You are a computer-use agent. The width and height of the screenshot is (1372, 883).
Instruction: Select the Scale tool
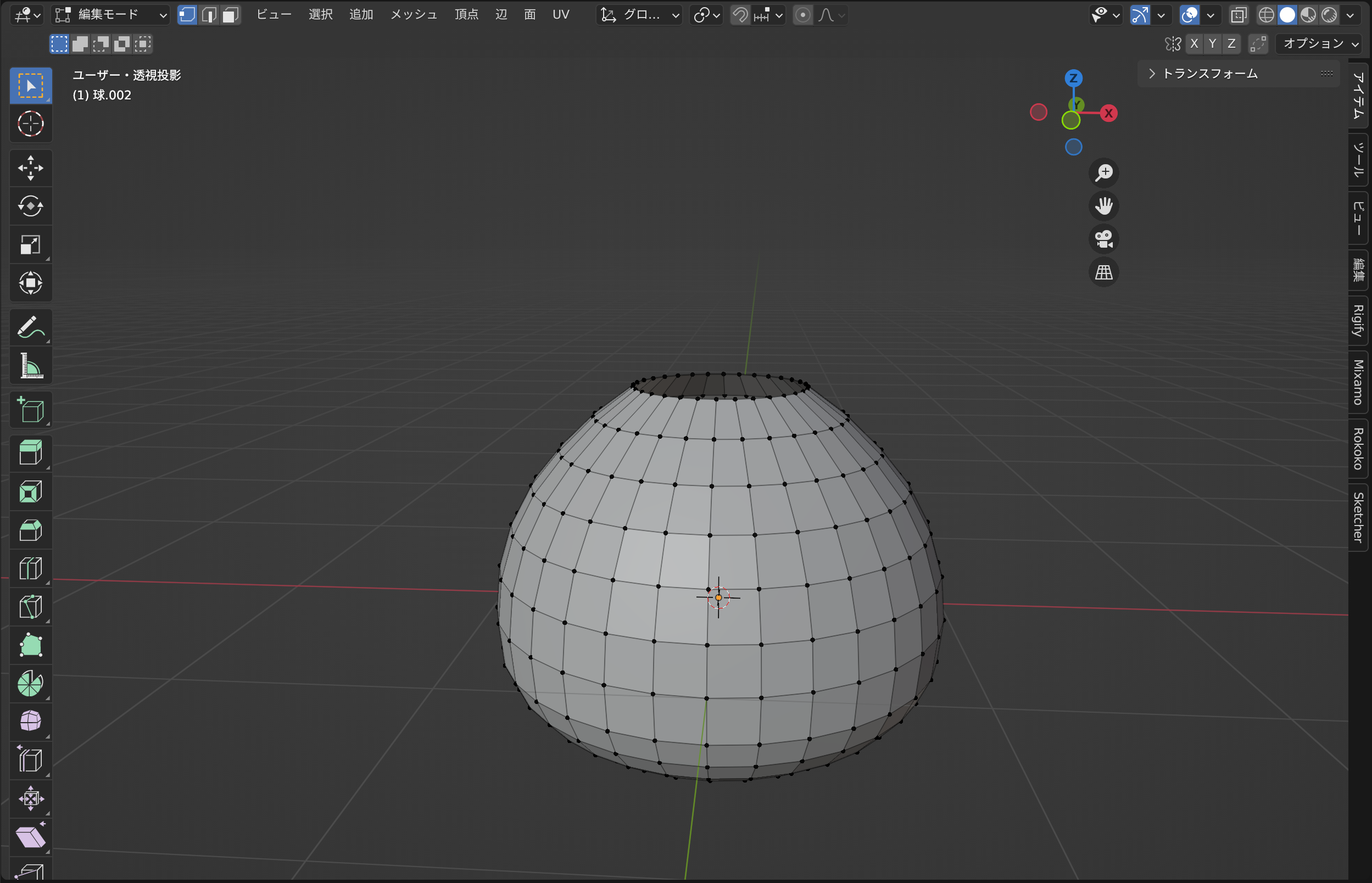tap(31, 245)
